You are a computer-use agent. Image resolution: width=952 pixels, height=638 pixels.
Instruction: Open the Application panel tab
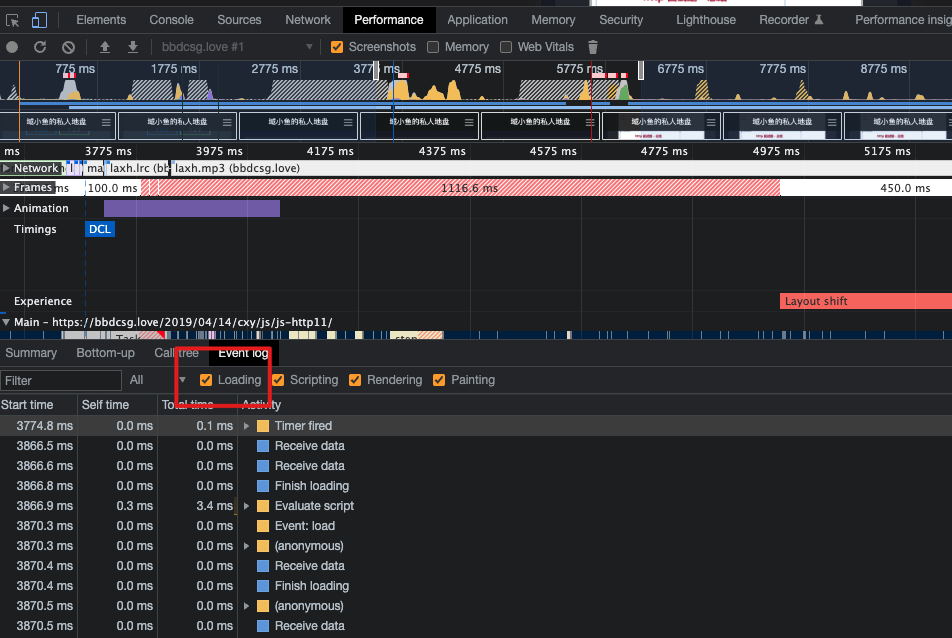tap(477, 20)
